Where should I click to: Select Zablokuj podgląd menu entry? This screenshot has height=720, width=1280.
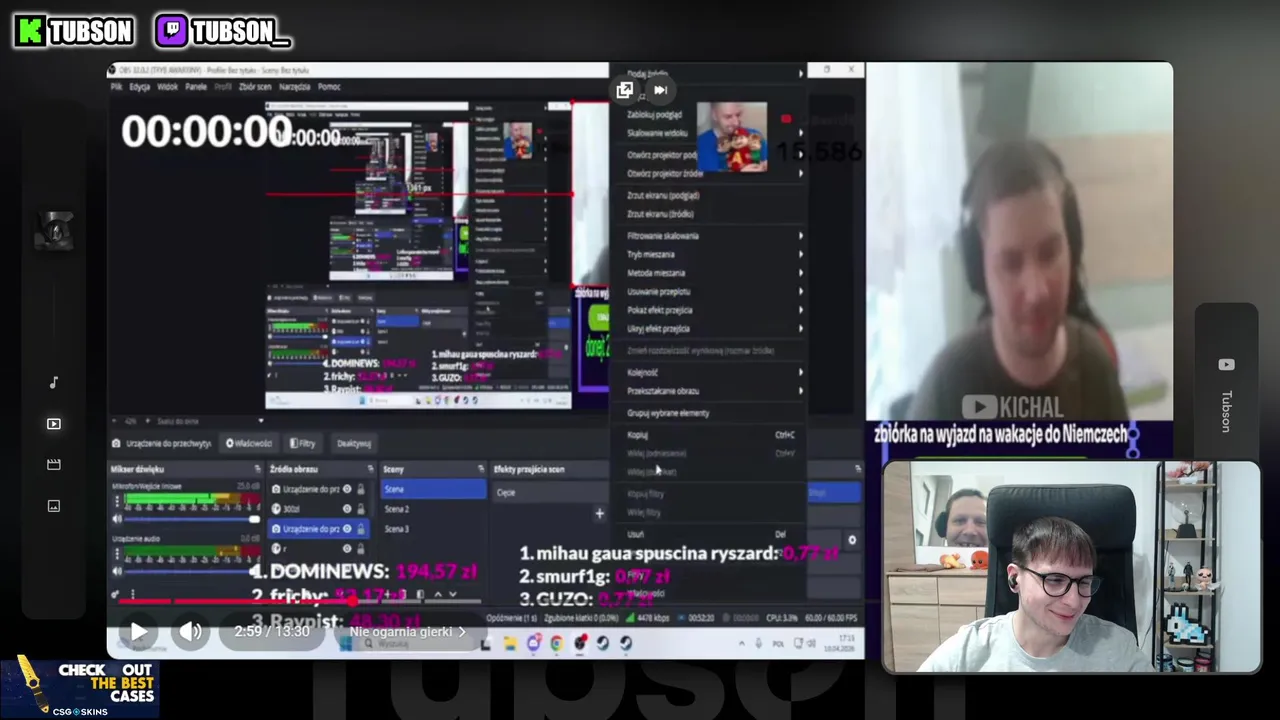708,114
